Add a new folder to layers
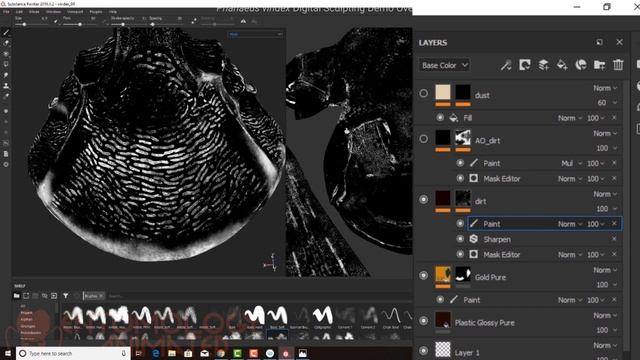Screen dimensions: 640x360 (600, 65)
